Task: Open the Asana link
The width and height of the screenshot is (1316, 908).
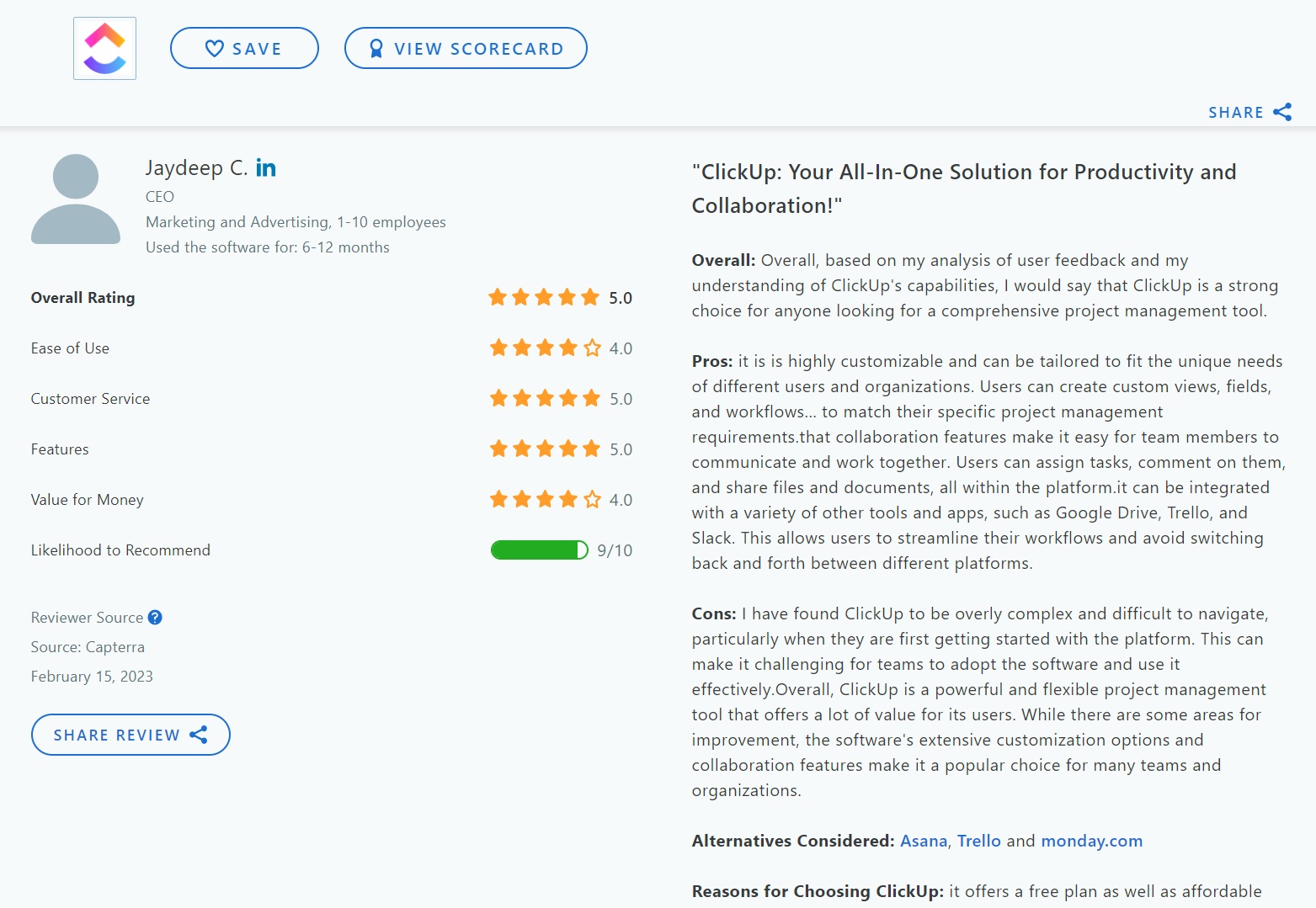Action: click(923, 841)
